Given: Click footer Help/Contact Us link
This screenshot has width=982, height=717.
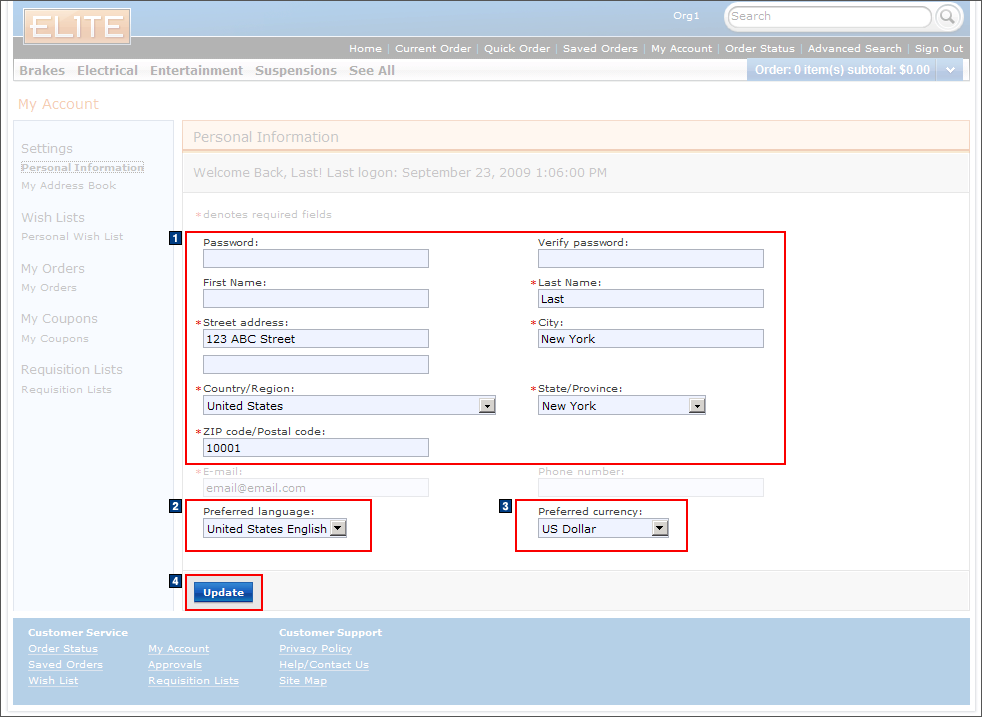Looking at the screenshot, I should click(324, 664).
